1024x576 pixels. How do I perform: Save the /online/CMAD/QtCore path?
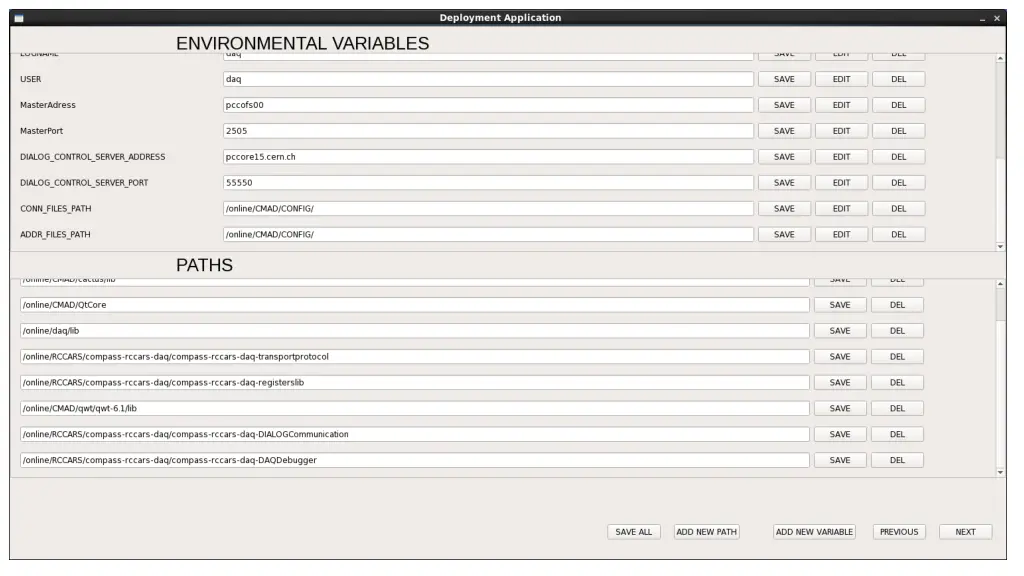click(840, 305)
